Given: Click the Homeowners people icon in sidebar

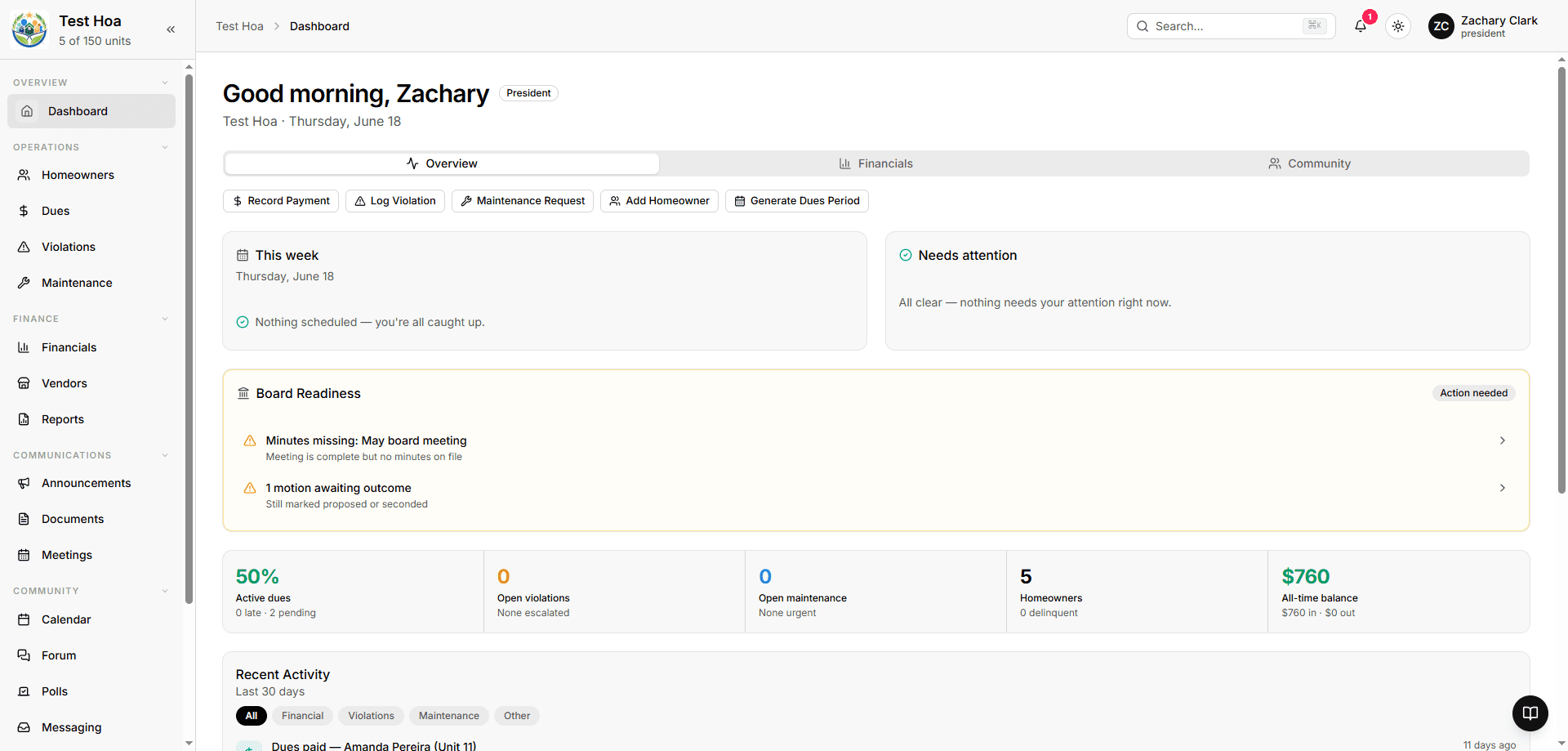Looking at the screenshot, I should pos(24,175).
